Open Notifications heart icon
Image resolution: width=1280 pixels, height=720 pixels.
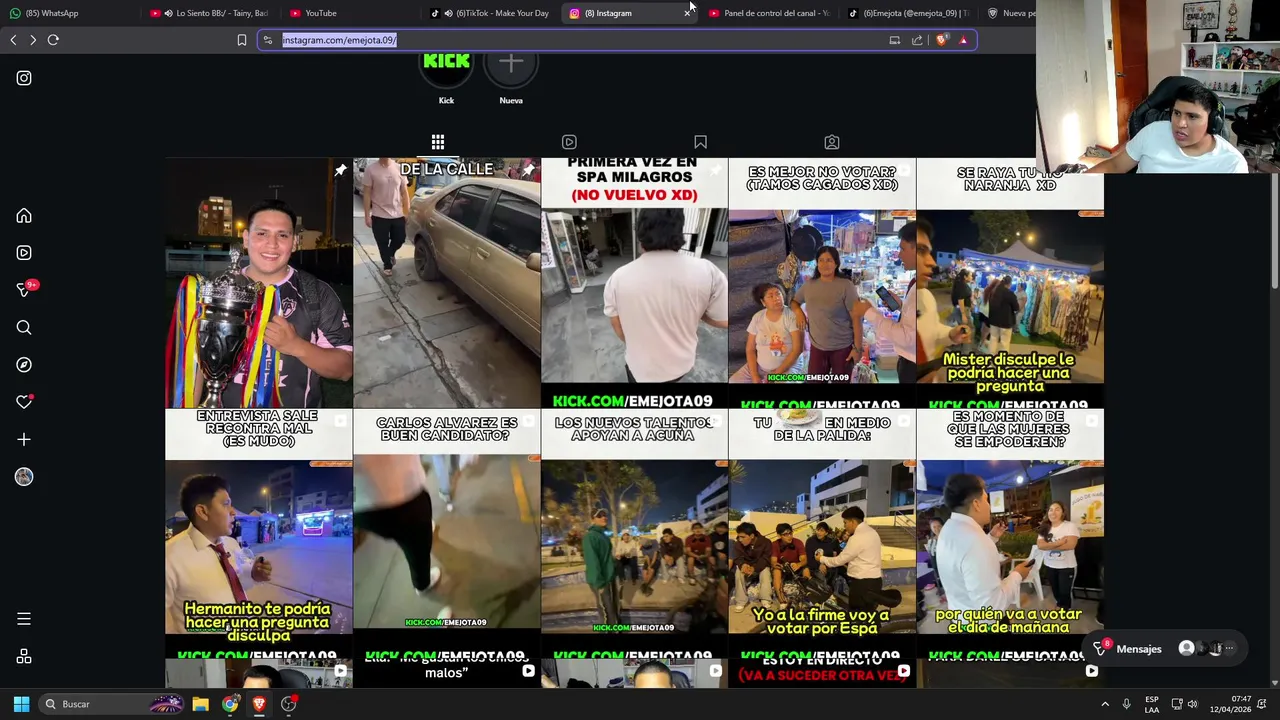(24, 402)
